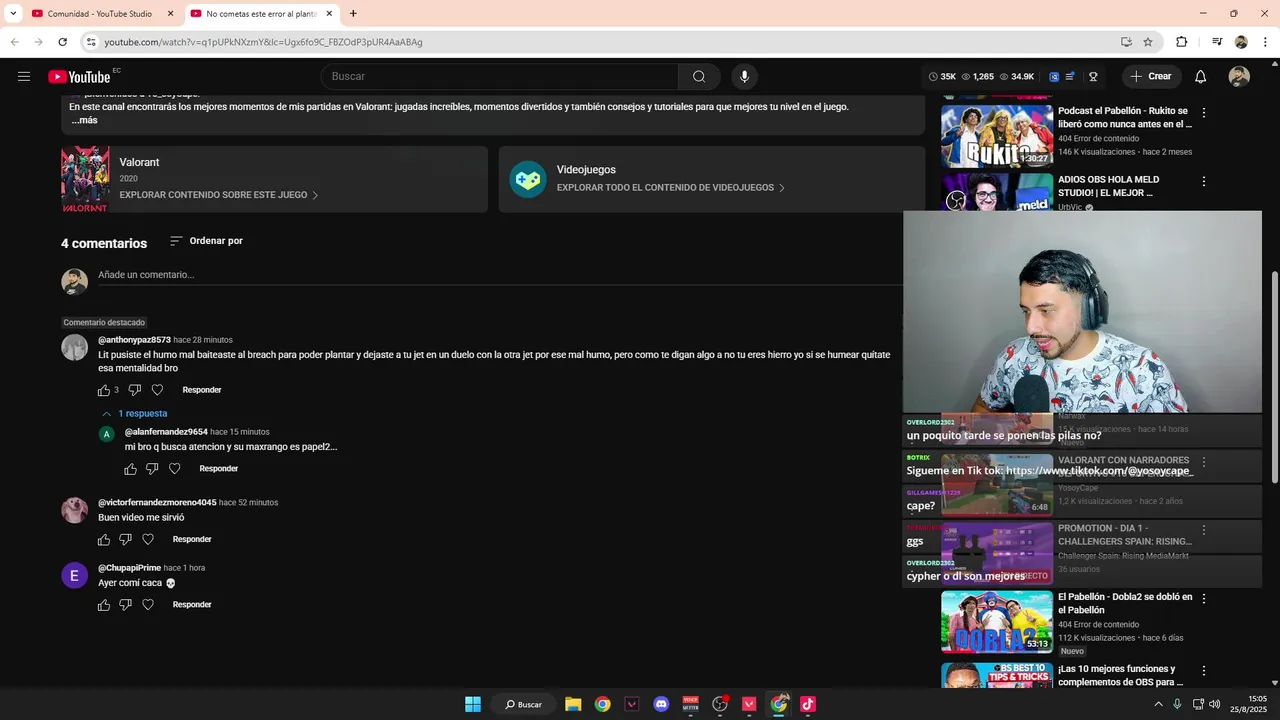Open 'EXPLORAR CONTENIDO SOBRE ESTE JUEGO' link
This screenshot has height=720, width=1280.
click(x=219, y=195)
